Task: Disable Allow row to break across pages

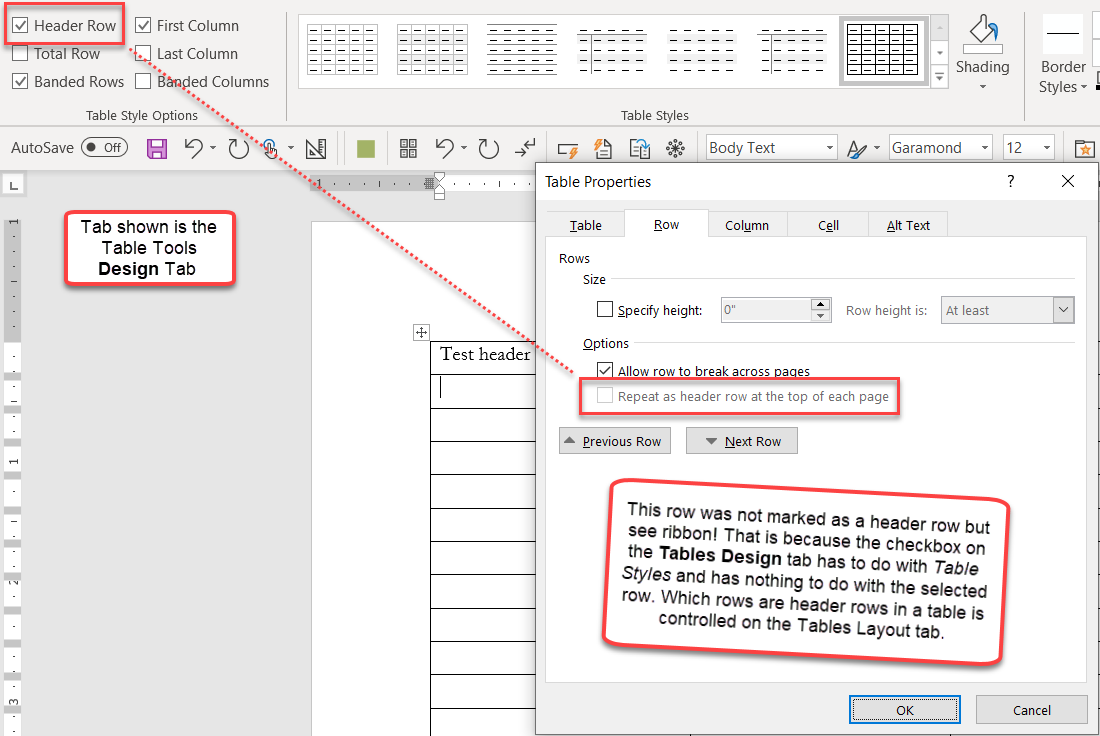Action: tap(605, 369)
